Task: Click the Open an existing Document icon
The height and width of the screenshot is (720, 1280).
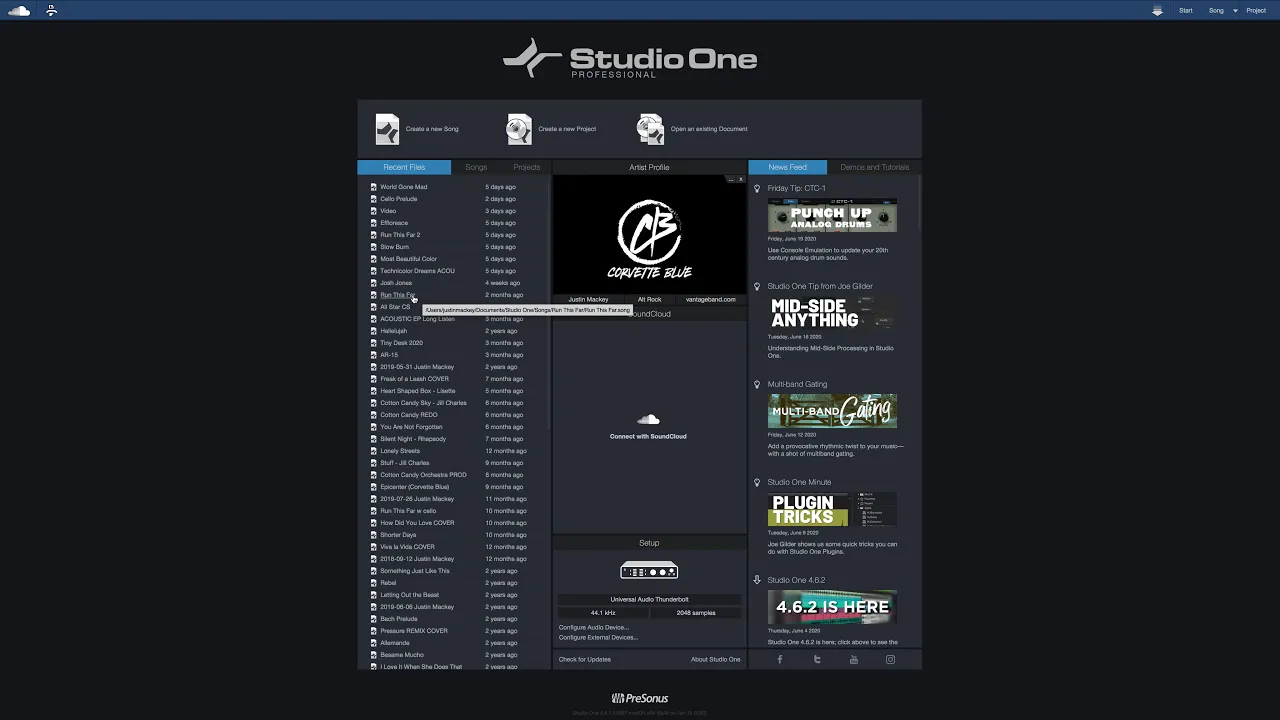Action: pyautogui.click(x=651, y=129)
